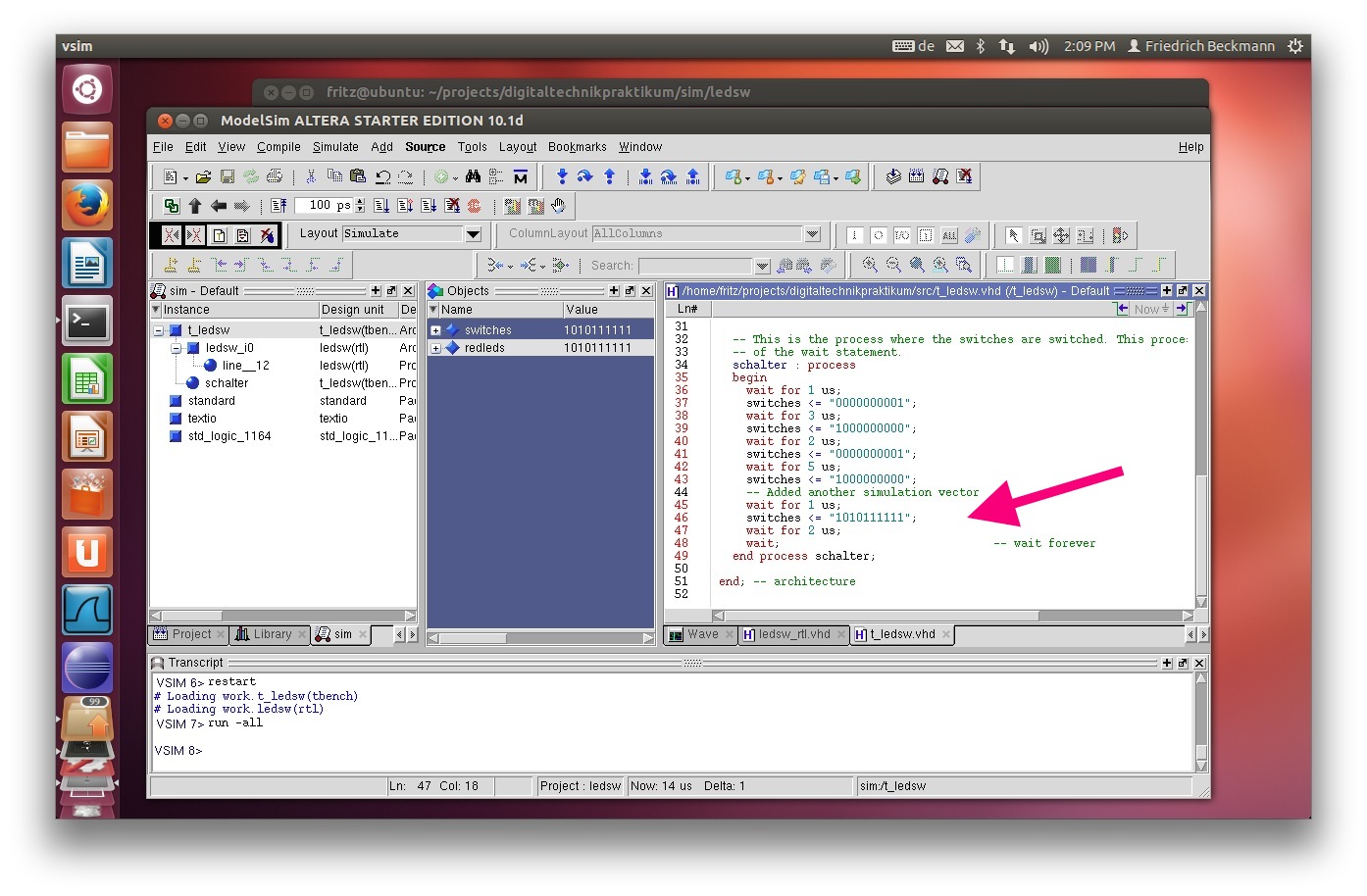Click the binoculars Find icon
Image resolution: width=1367 pixels, height=896 pixels.
473,176
